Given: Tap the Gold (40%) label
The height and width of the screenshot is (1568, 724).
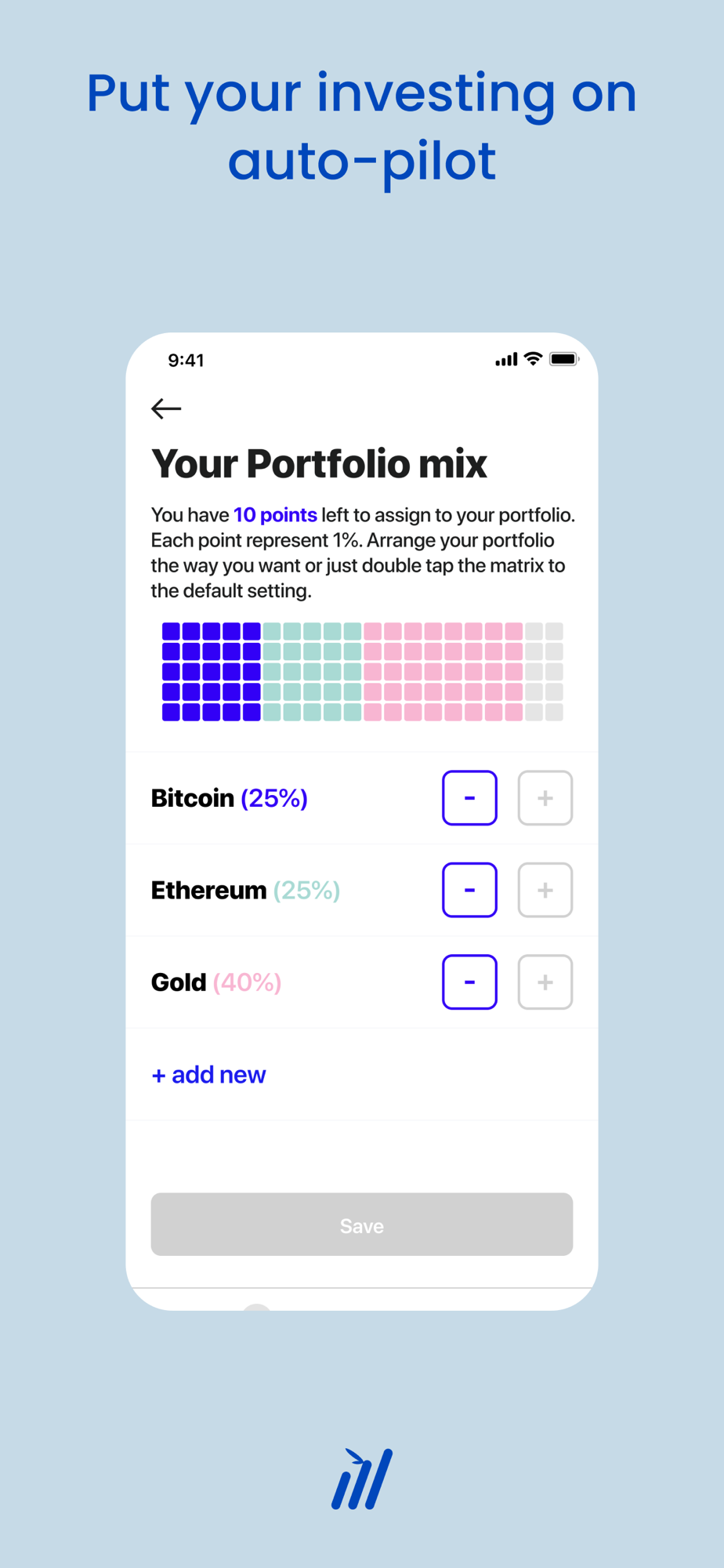Looking at the screenshot, I should [x=216, y=982].
